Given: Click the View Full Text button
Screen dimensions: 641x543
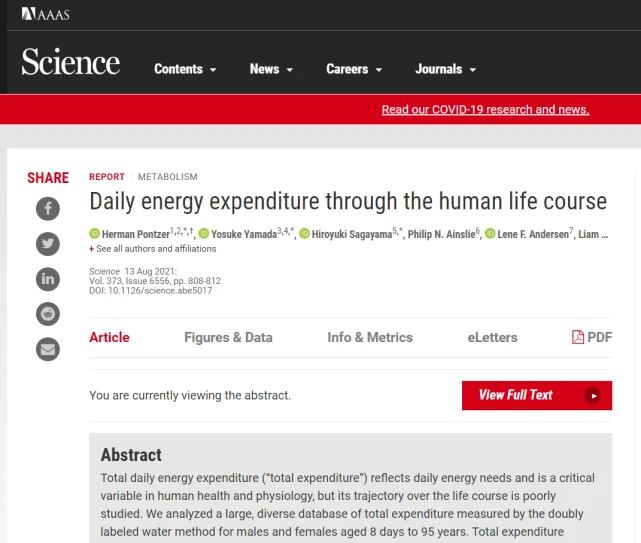Looking at the screenshot, I should click(536, 395).
